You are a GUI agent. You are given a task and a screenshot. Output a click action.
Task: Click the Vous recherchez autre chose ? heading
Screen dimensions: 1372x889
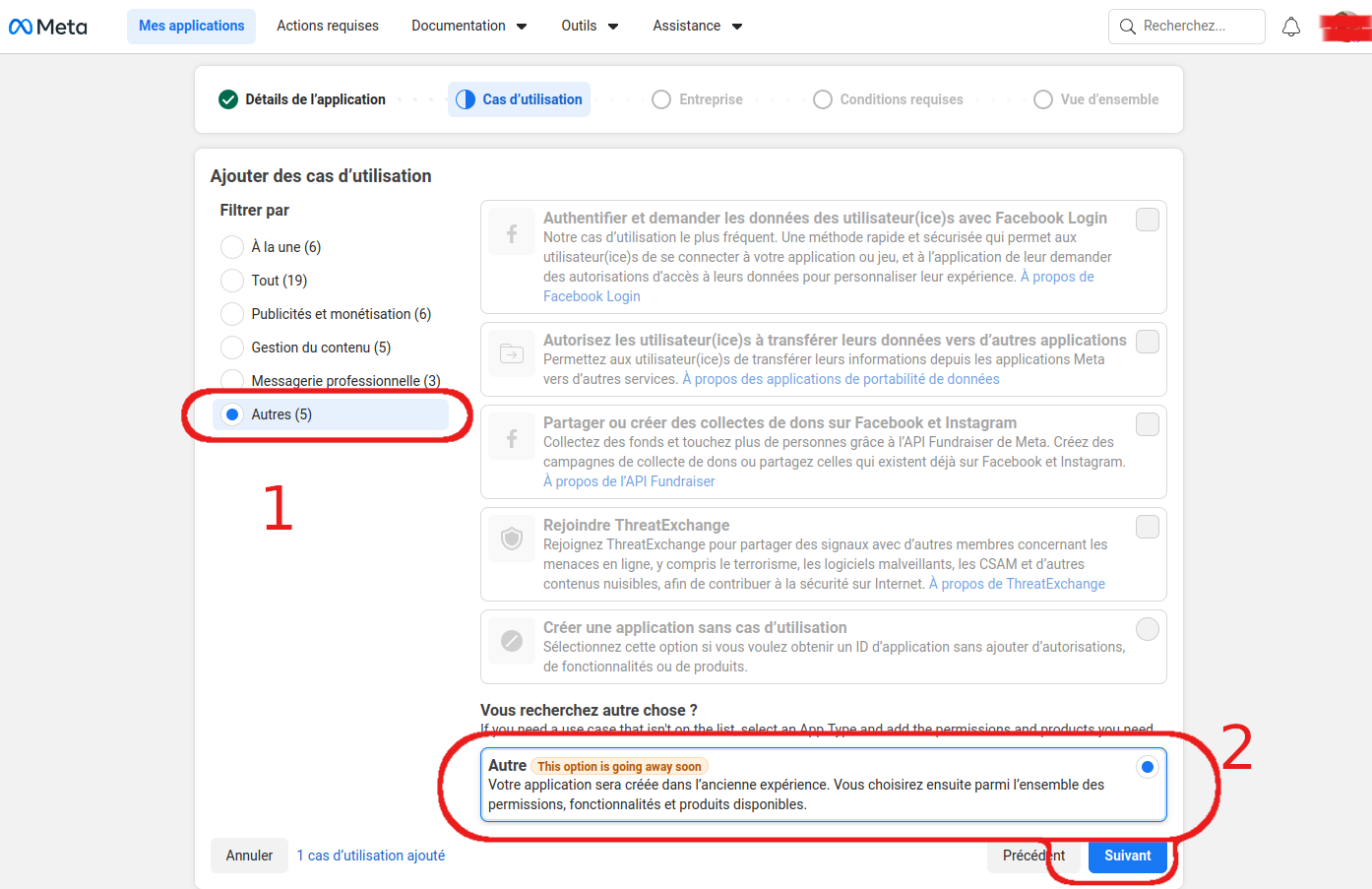589,710
